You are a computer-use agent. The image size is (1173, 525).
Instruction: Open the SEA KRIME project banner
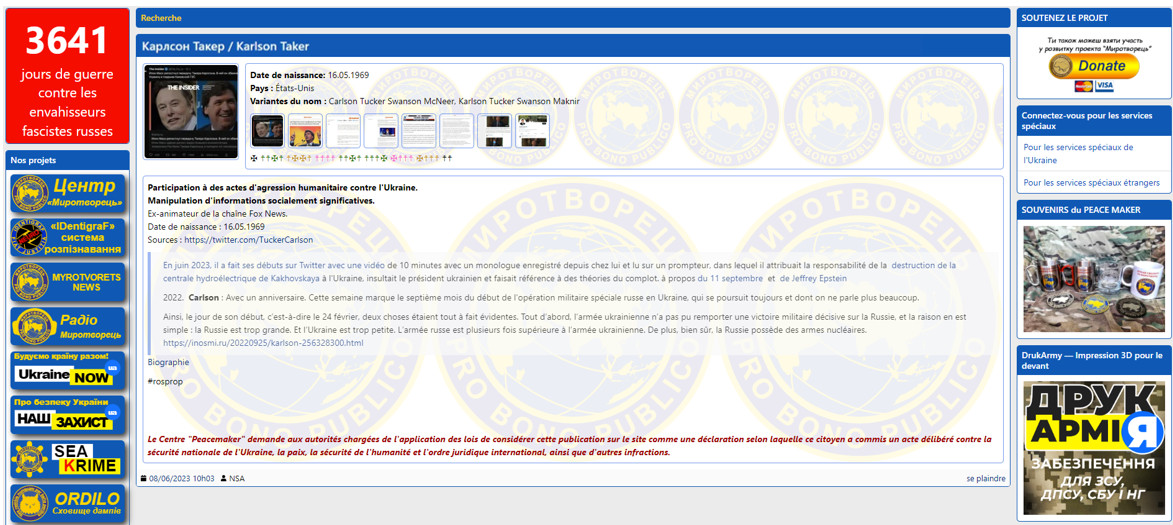point(68,459)
